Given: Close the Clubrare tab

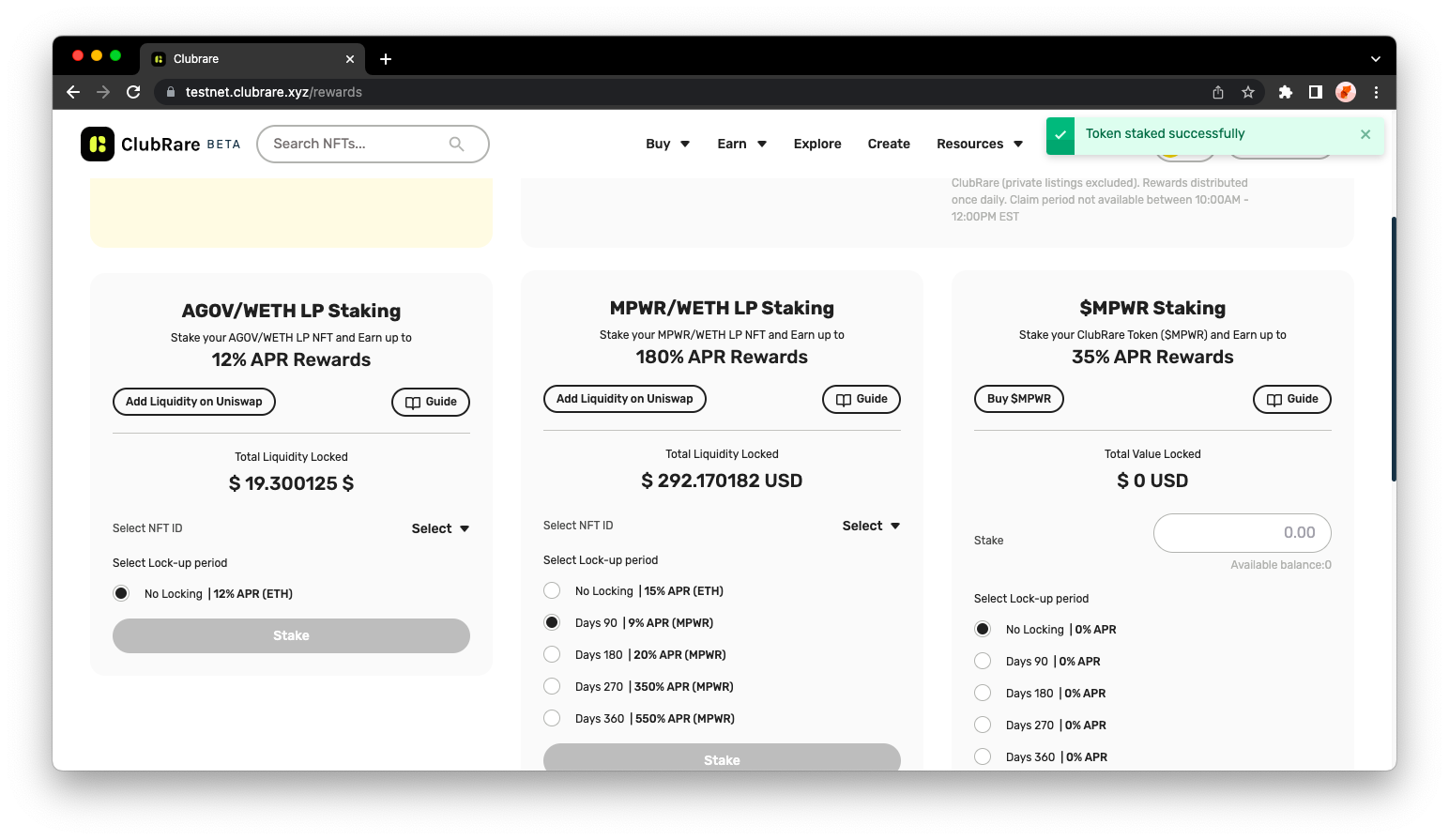Looking at the screenshot, I should [x=350, y=59].
